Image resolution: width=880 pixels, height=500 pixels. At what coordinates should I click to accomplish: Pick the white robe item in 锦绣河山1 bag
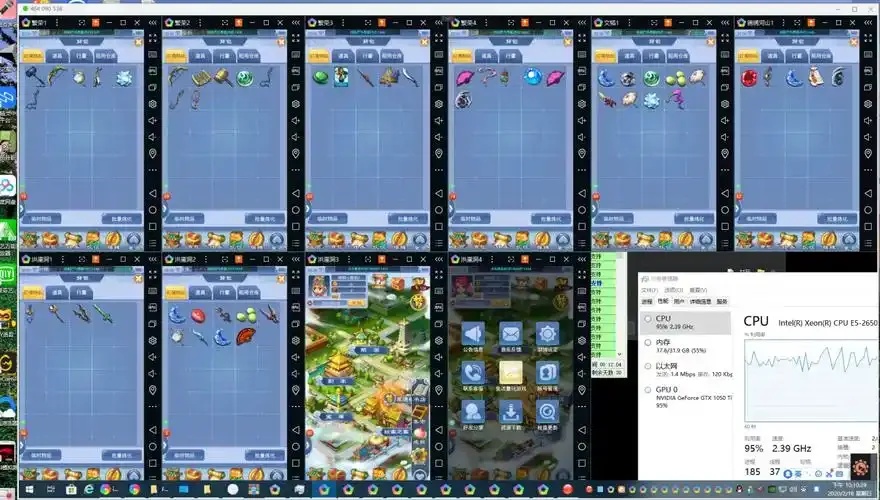click(x=815, y=77)
